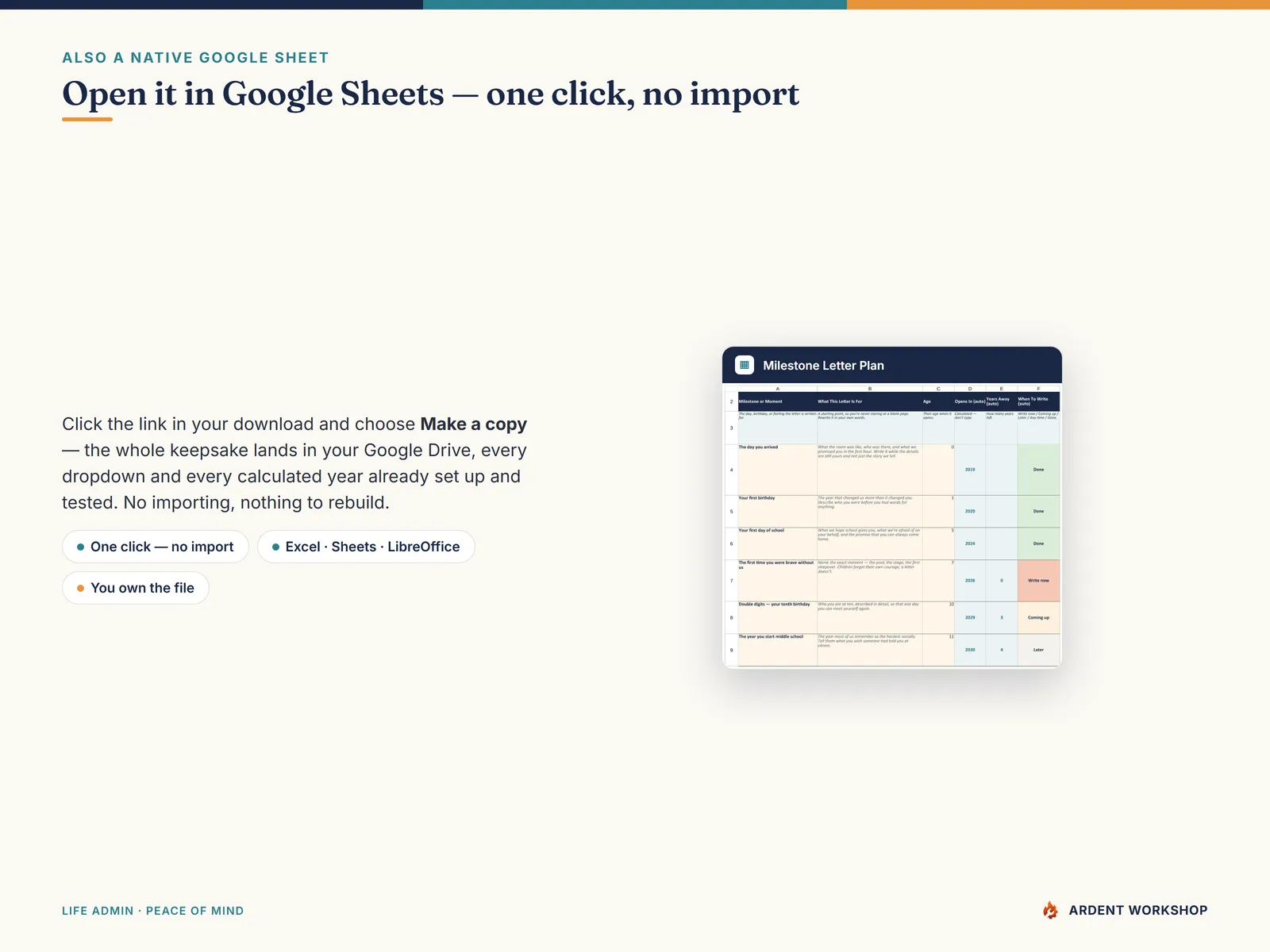
Task: Click the 'Done' cell in row 4
Action: (x=1038, y=470)
